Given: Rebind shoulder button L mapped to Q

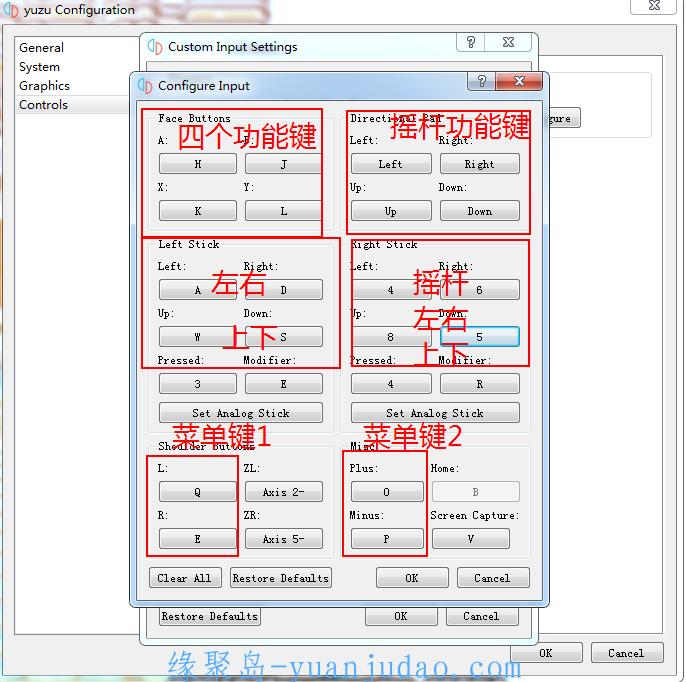Looking at the screenshot, I should pyautogui.click(x=198, y=492).
